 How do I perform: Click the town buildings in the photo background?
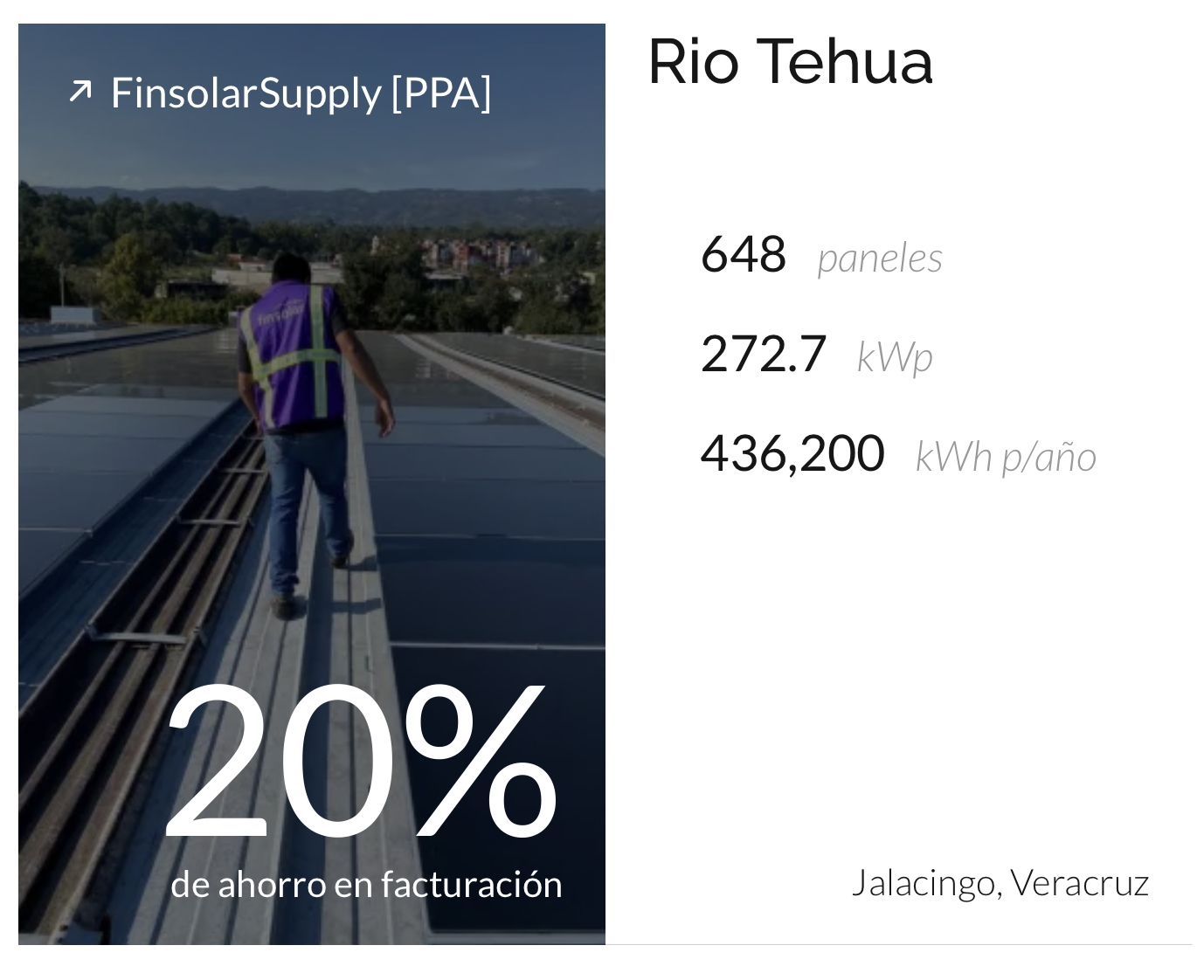[x=476, y=253]
